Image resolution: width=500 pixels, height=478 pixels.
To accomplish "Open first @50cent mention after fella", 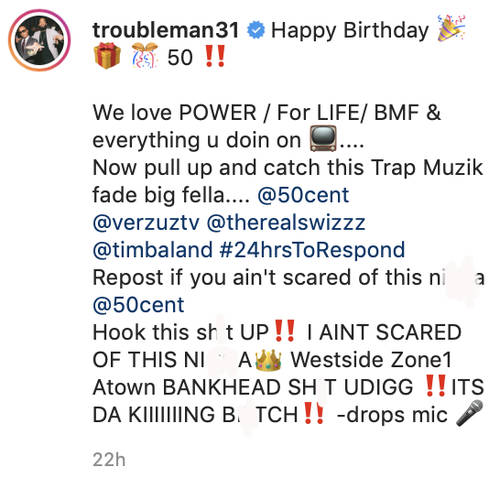I will (x=303, y=195).
